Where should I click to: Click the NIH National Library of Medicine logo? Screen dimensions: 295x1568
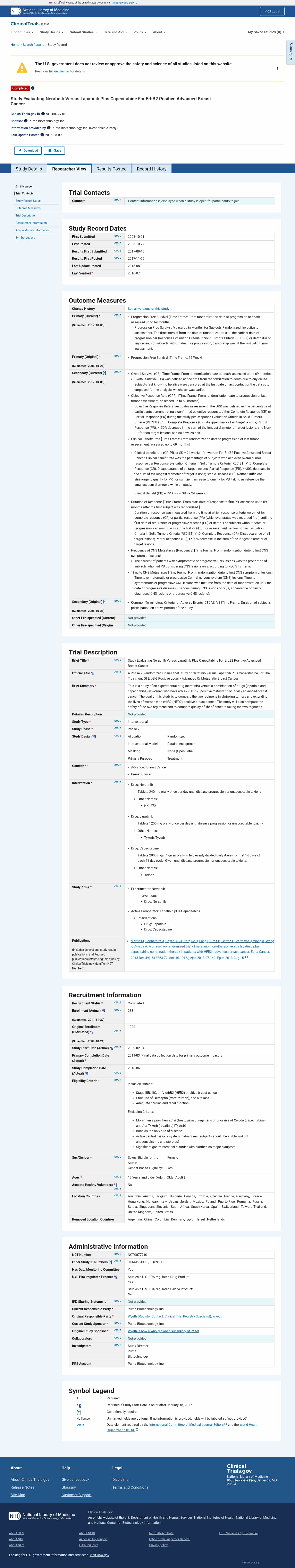coord(40,11)
